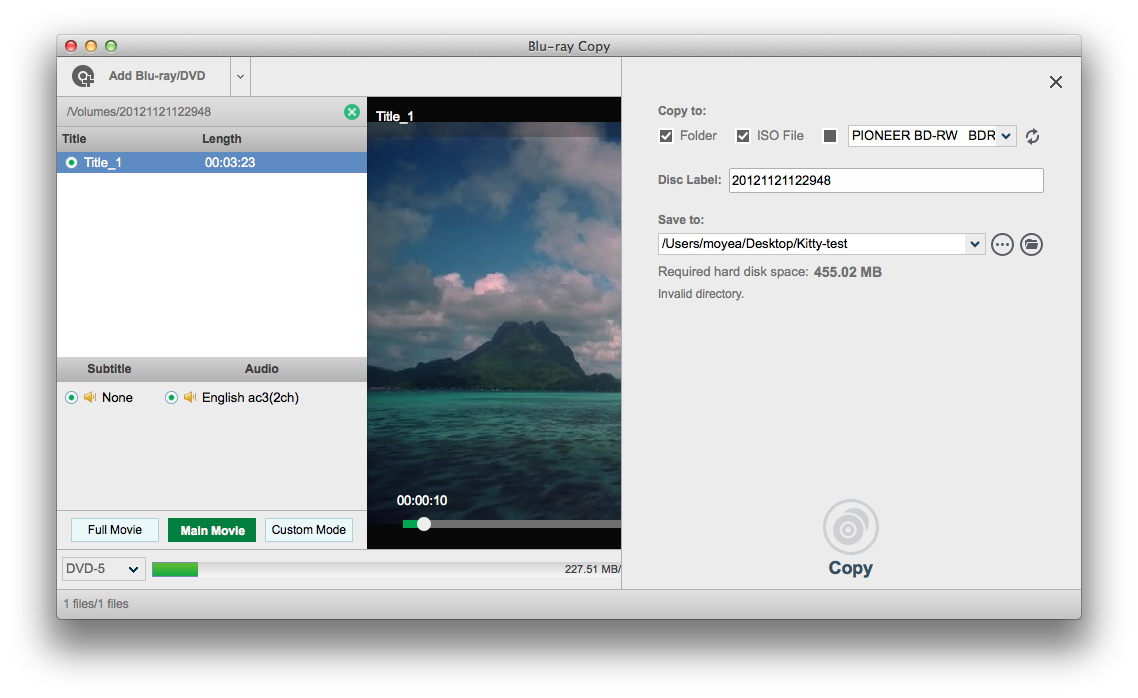
Task: Click the speaker icon beside None subtitle
Action: click(90, 397)
